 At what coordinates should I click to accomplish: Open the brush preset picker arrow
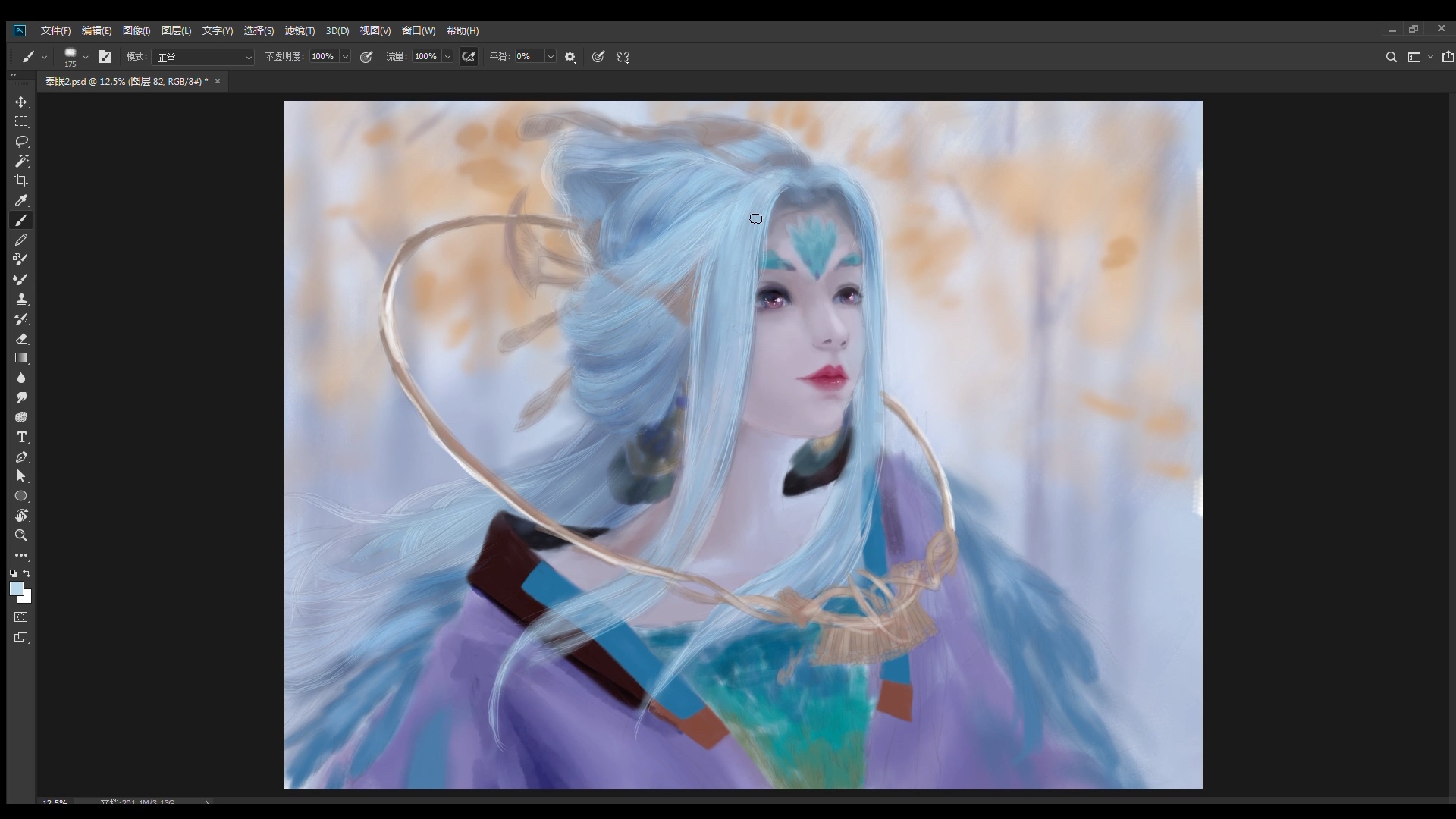click(x=86, y=57)
